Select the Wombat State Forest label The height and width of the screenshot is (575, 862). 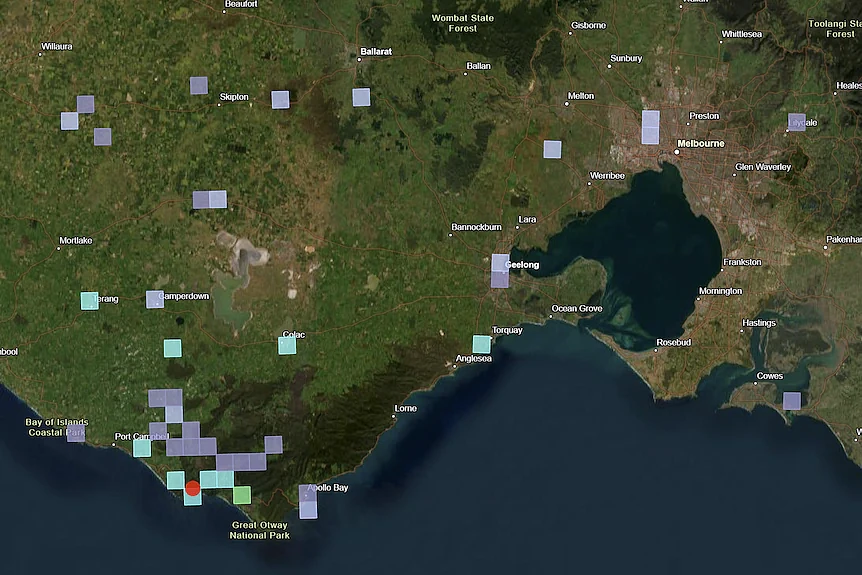pyautogui.click(x=463, y=23)
